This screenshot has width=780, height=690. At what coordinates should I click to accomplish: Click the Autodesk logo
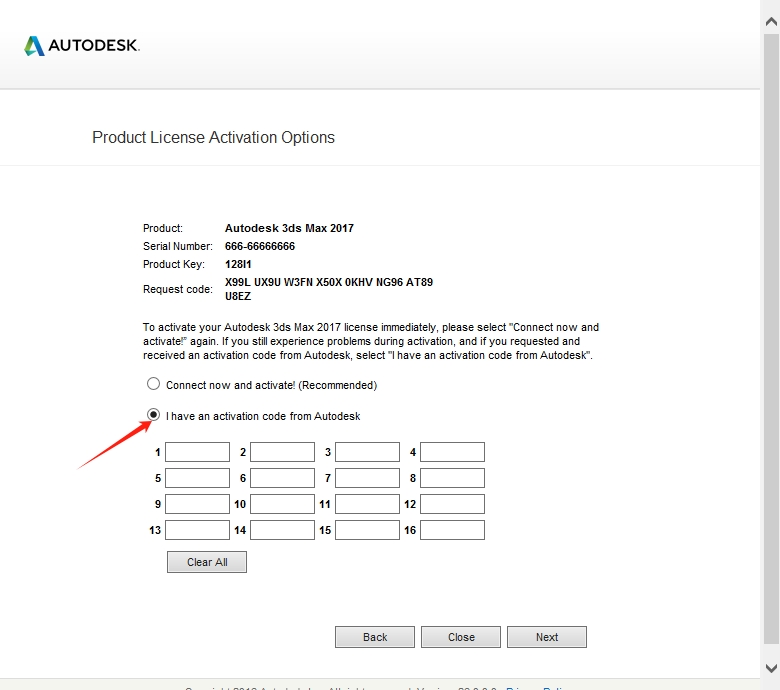coord(82,46)
